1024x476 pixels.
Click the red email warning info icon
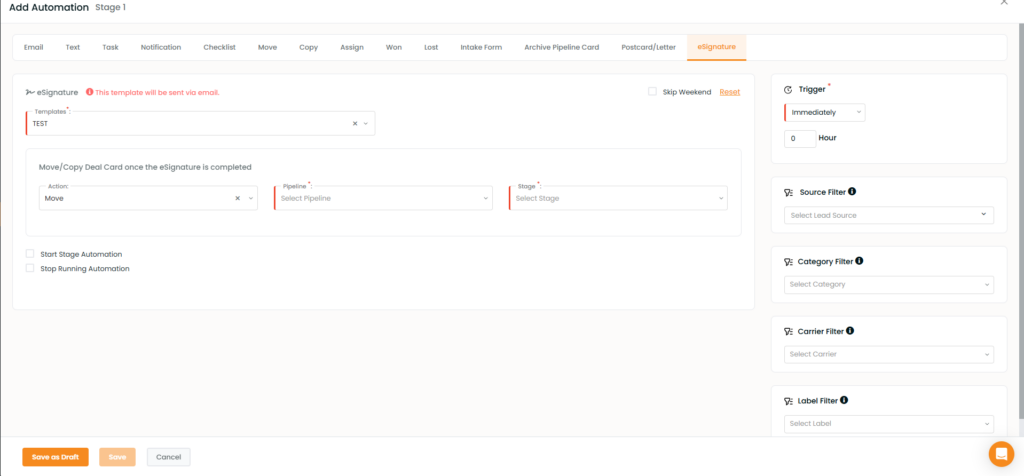(90, 92)
